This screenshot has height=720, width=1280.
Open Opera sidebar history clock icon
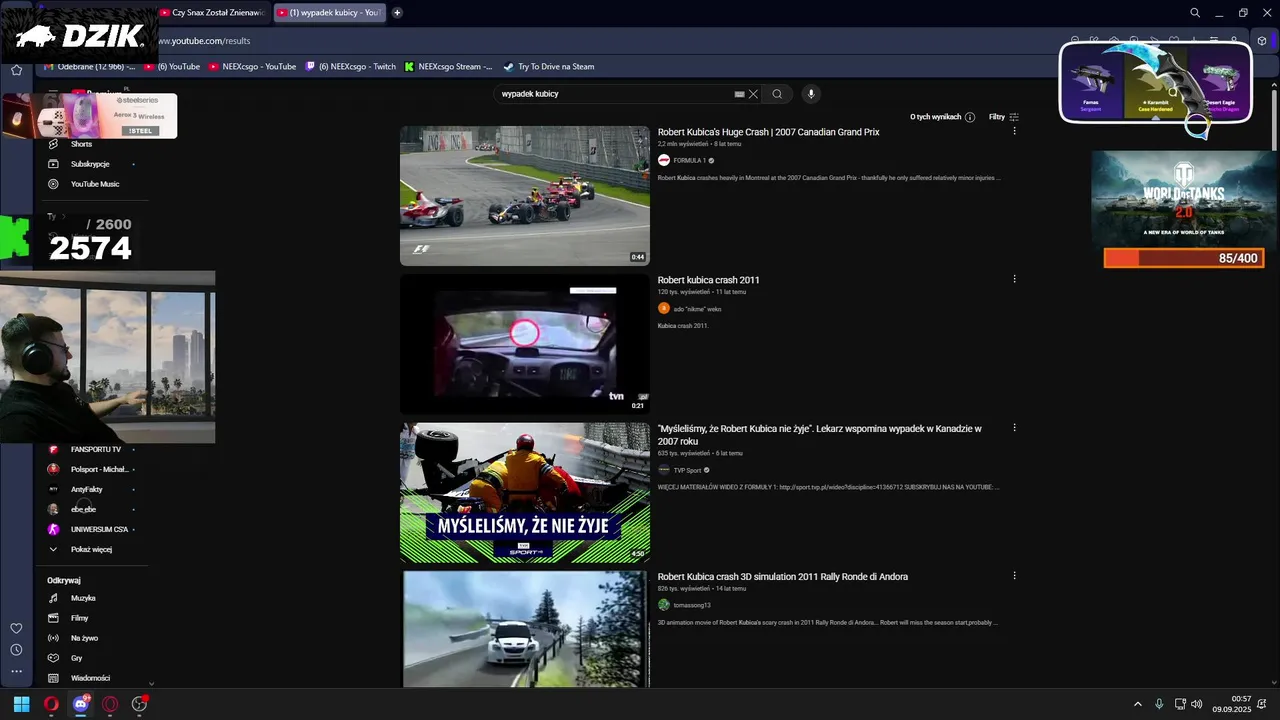pyautogui.click(x=16, y=650)
